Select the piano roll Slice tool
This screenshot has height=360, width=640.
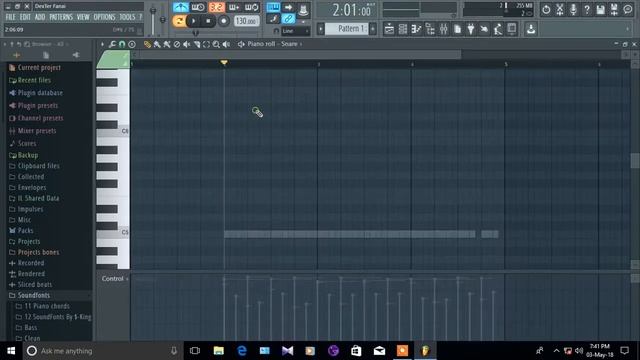197,44
